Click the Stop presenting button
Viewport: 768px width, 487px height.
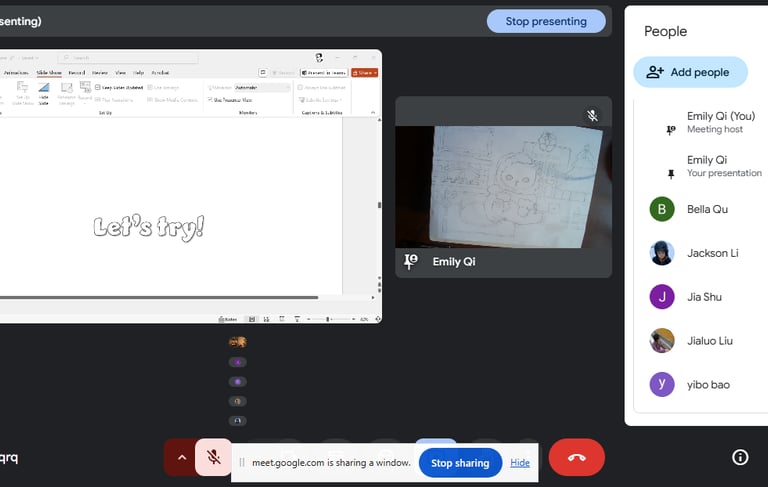tap(546, 22)
